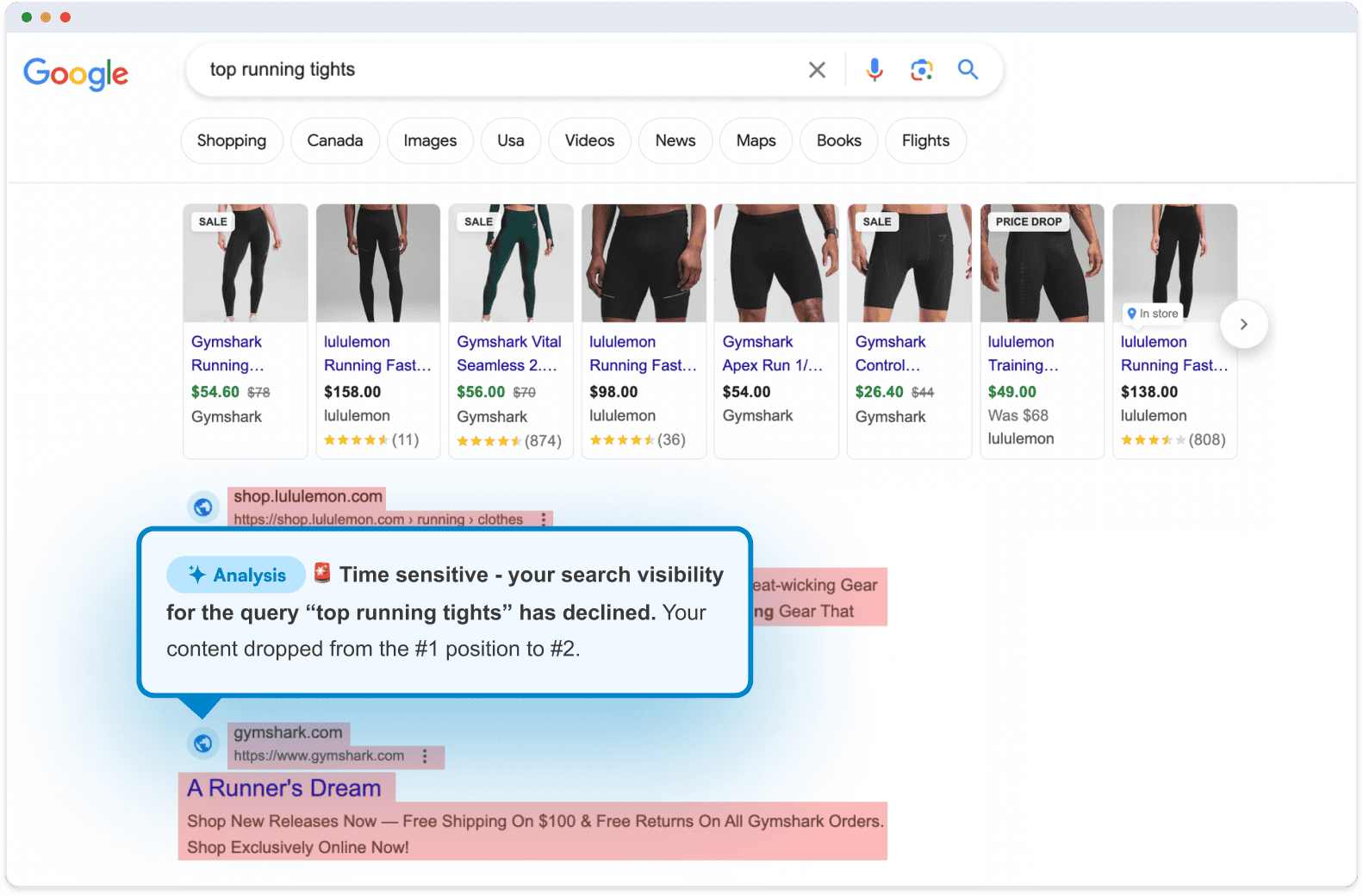Screen dimensions: 1363x896
Task: Open Google Lens image search icon
Action: click(922, 70)
